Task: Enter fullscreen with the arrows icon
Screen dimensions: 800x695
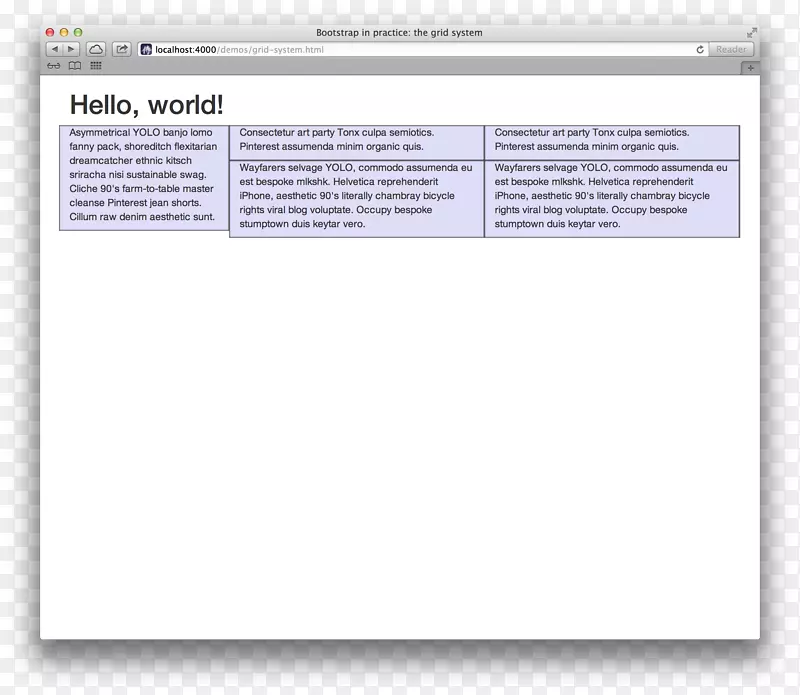Action: (752, 33)
